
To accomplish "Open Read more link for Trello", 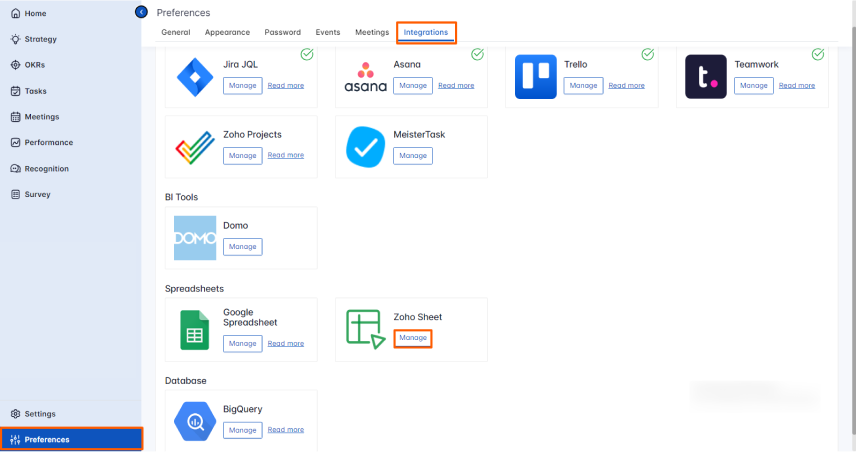I will [x=626, y=86].
